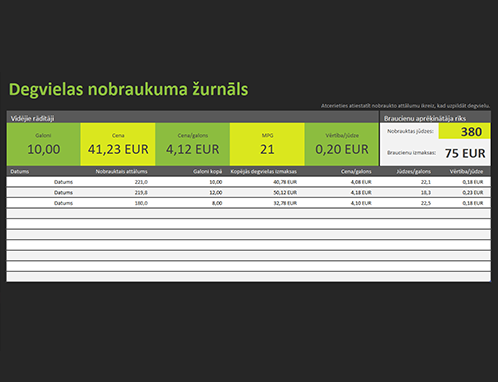The width and height of the screenshot is (498, 382).
Task: Select the 'Vērtība/jūdze' table column header
Action: point(466,172)
